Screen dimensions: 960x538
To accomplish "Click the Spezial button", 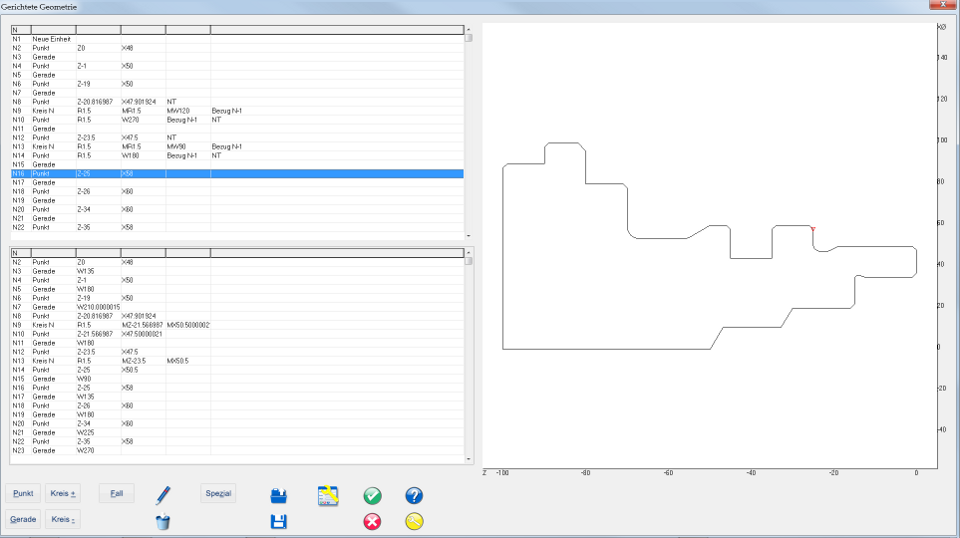I will point(219,493).
